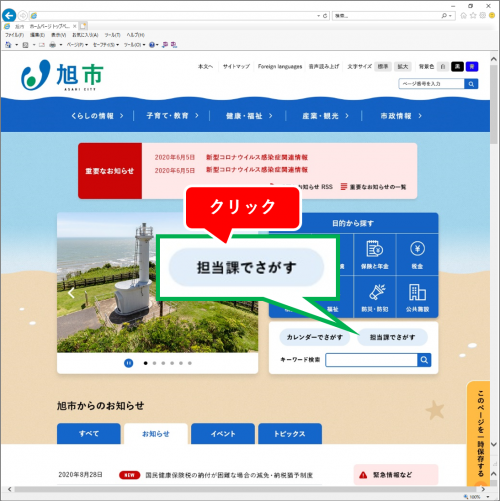Open the Foreign languages link
Screen dimensions: 500x501
pyautogui.click(x=280, y=67)
